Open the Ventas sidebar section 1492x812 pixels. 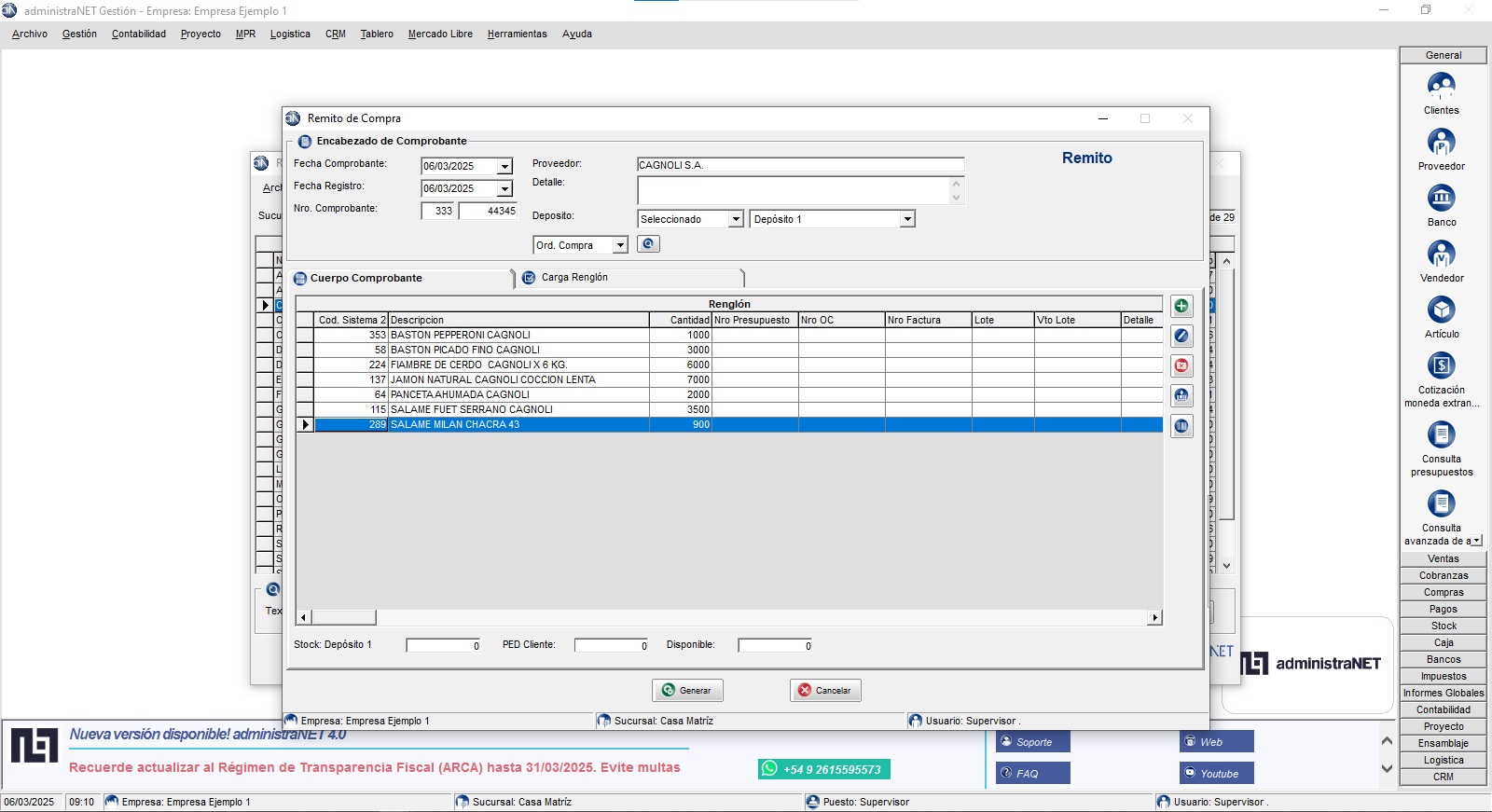[x=1444, y=558]
